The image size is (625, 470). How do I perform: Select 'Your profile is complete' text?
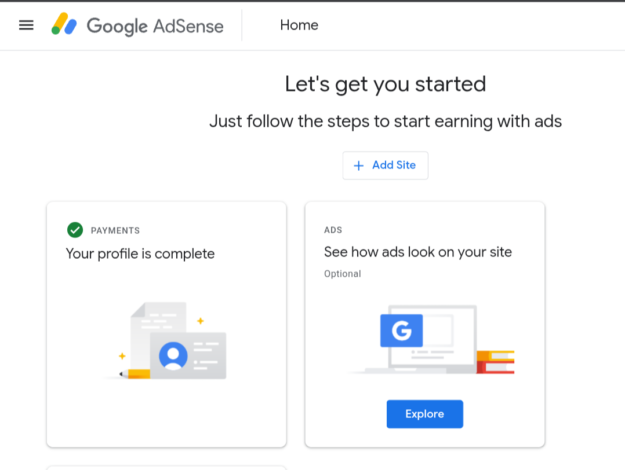point(140,254)
